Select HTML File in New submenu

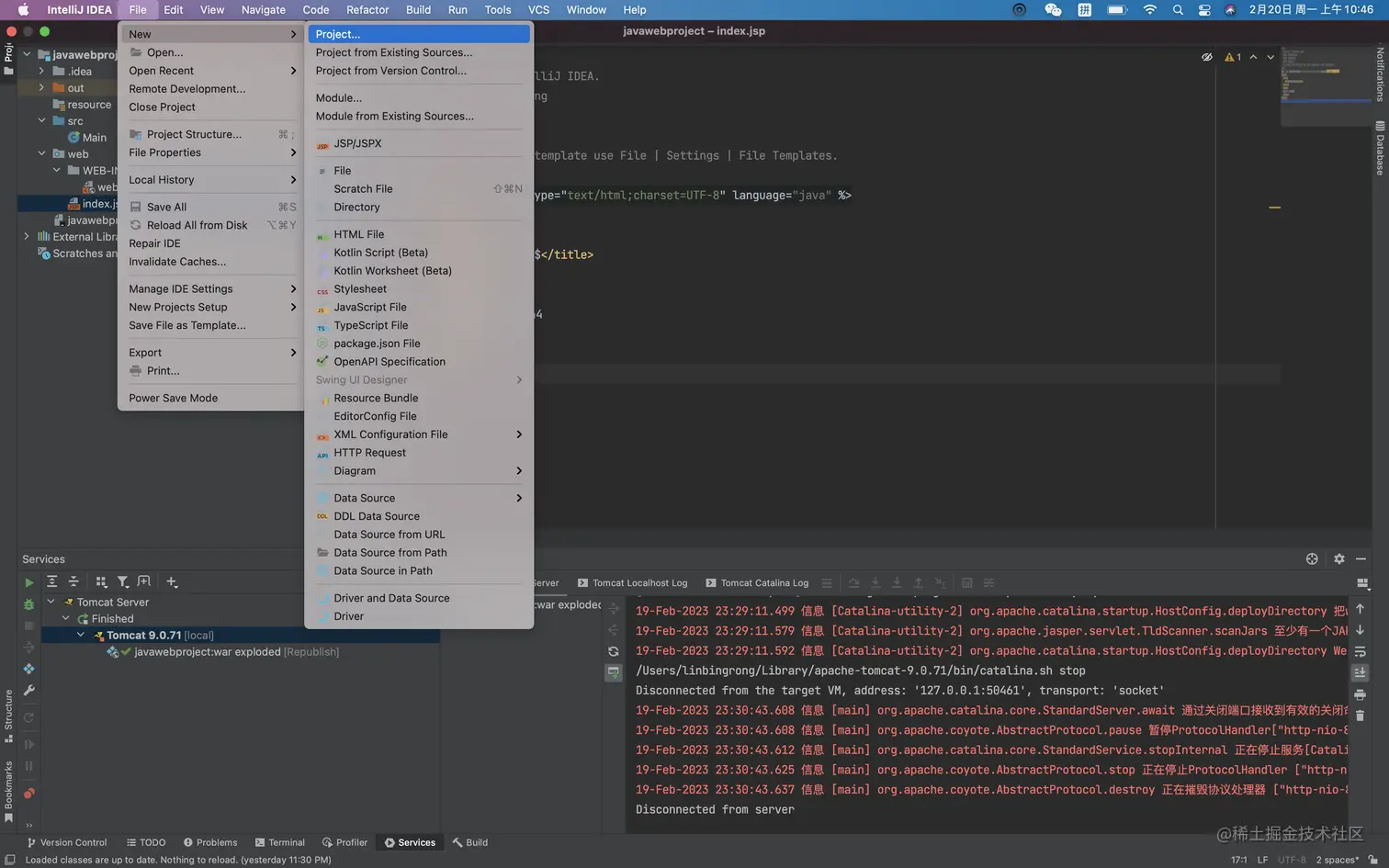[x=419, y=234]
